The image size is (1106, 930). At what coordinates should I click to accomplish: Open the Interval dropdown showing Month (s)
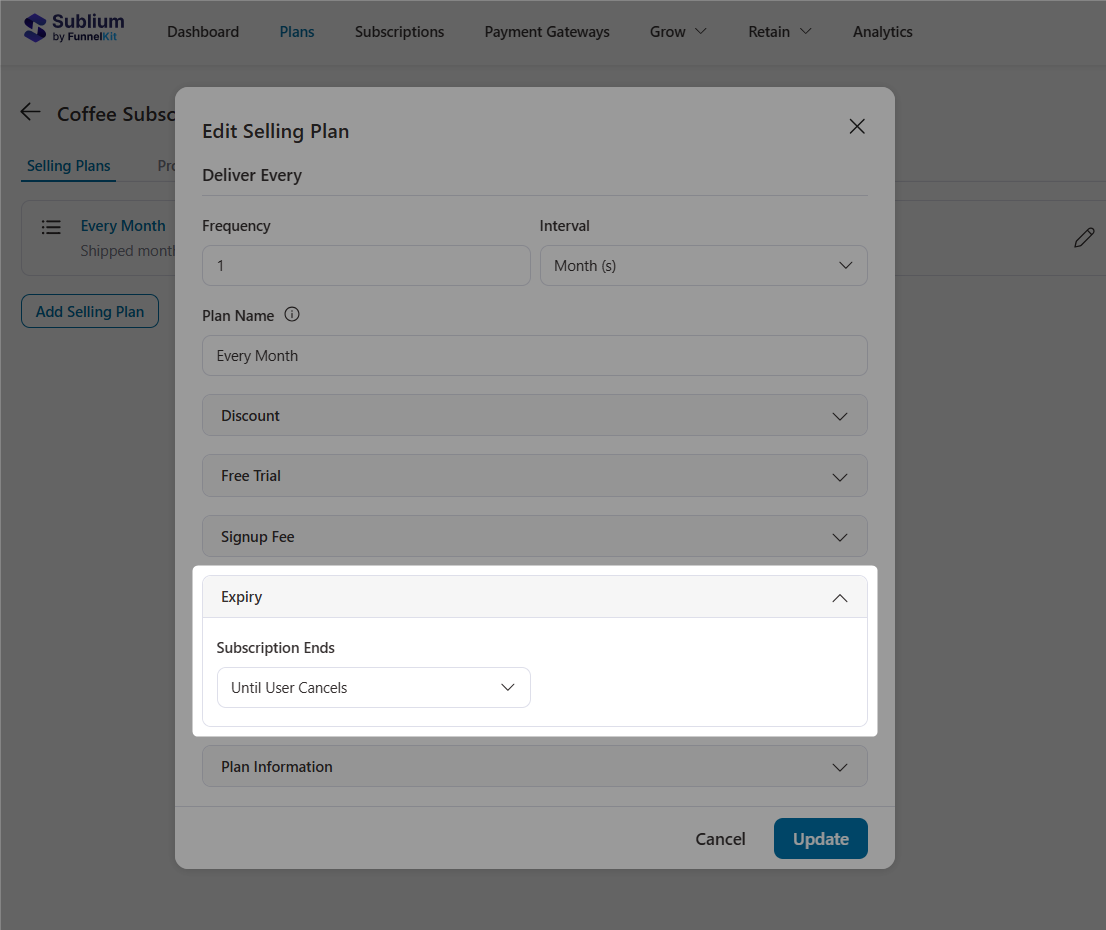[703, 265]
